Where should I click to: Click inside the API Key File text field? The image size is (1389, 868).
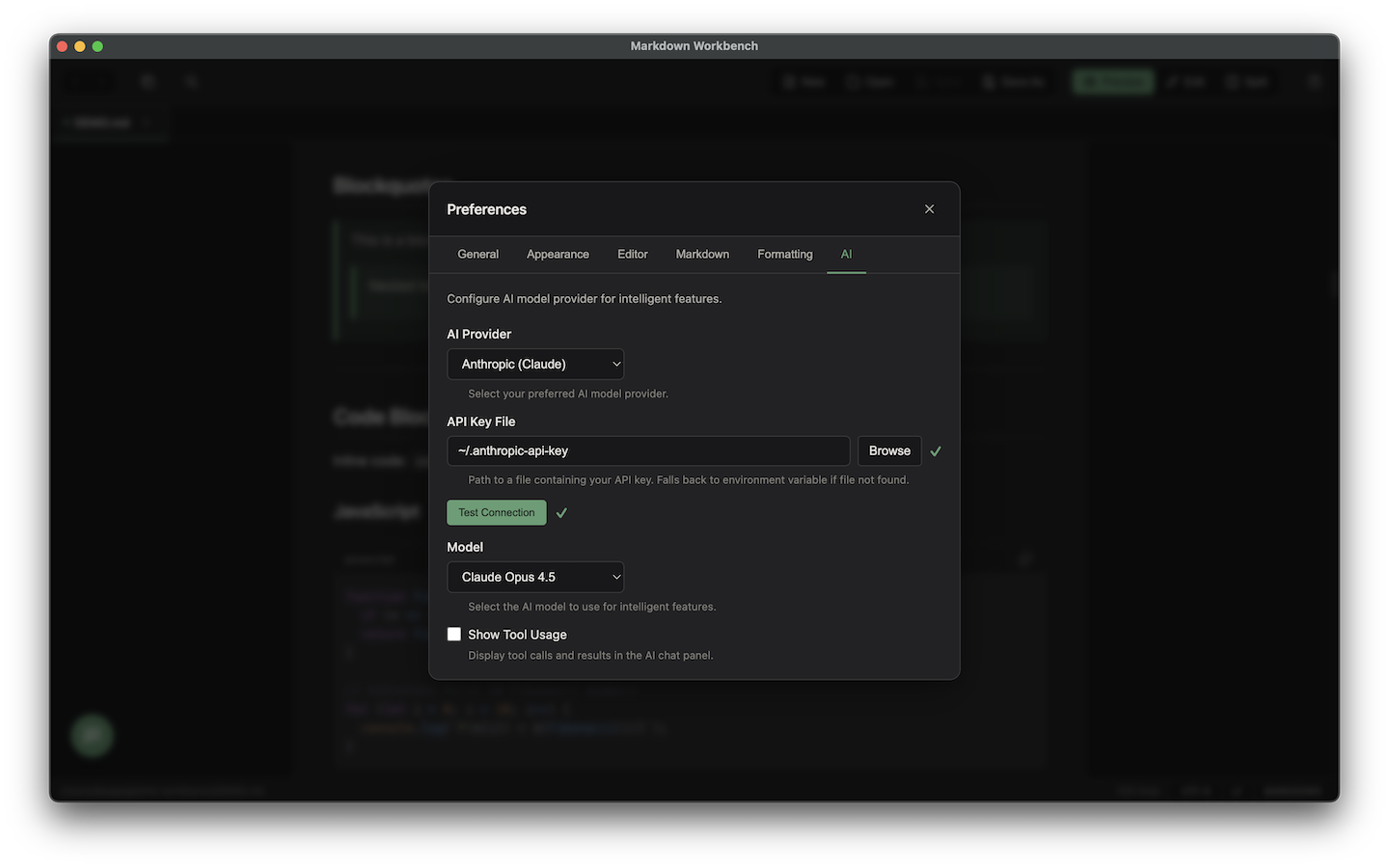648,450
